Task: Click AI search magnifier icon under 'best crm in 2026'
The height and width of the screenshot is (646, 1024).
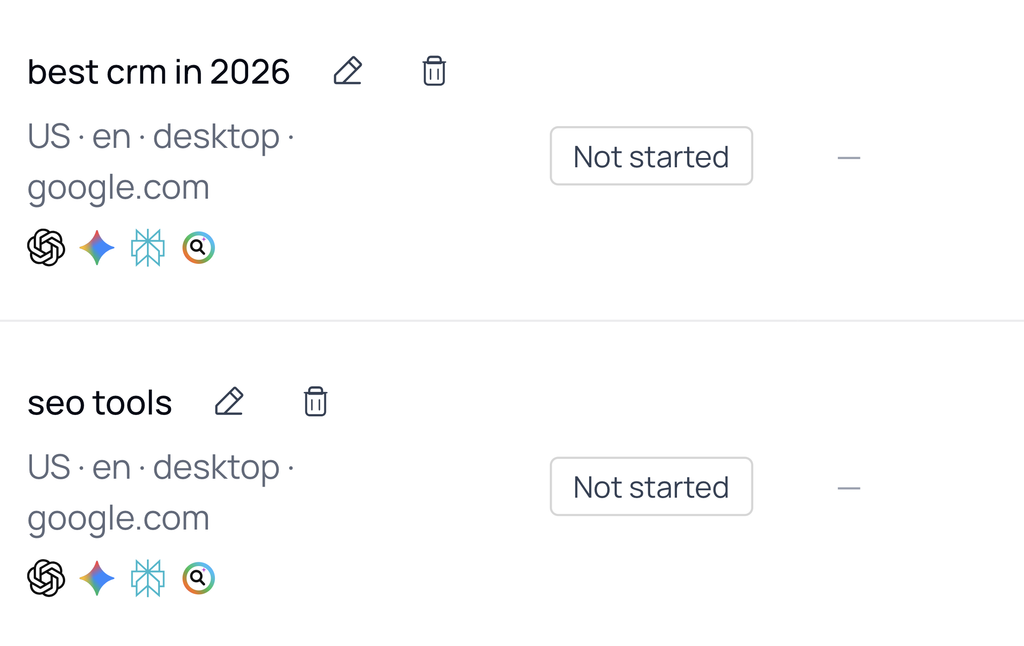Action: (199, 248)
